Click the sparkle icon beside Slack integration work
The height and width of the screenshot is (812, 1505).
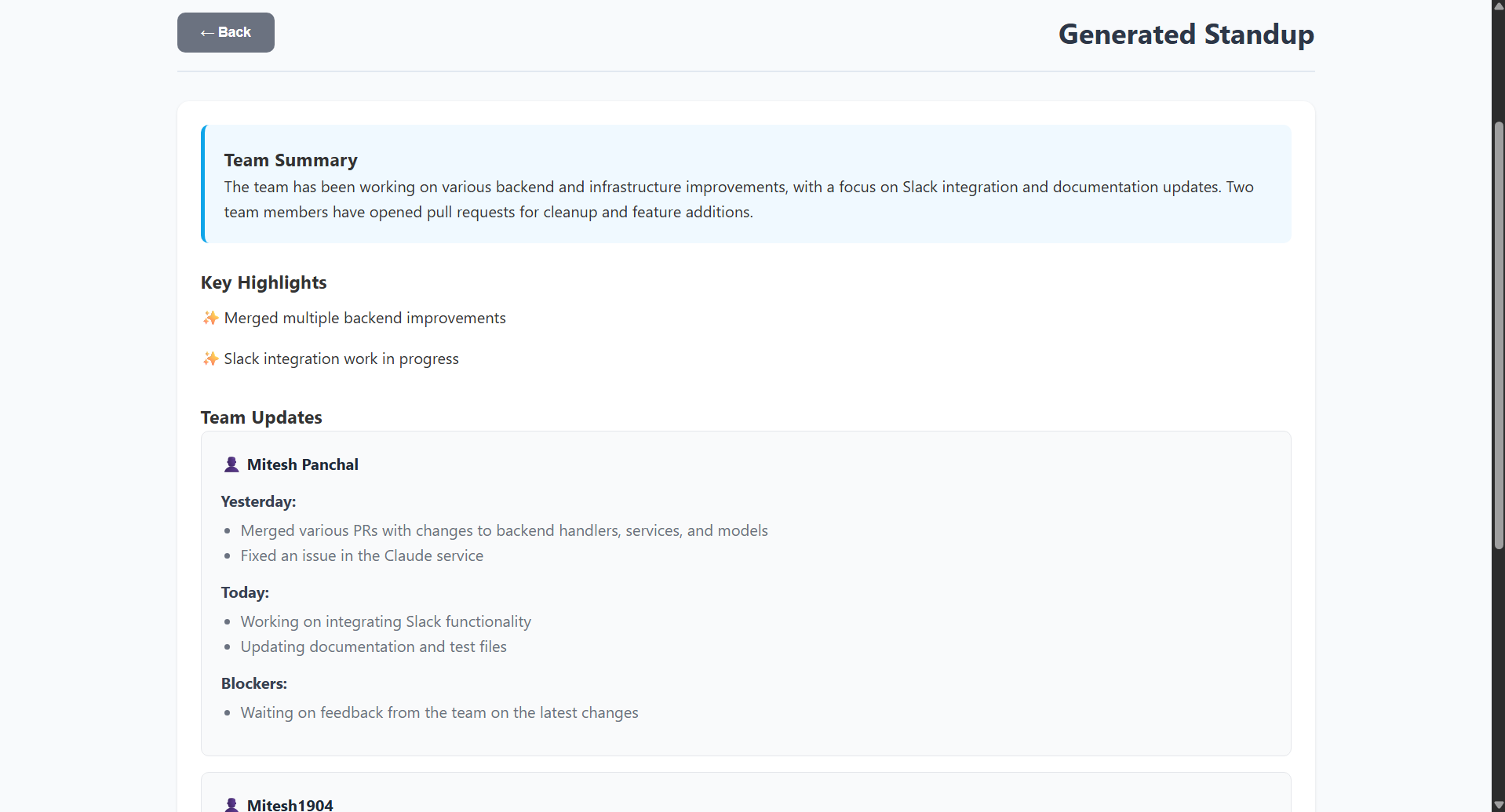(x=210, y=359)
